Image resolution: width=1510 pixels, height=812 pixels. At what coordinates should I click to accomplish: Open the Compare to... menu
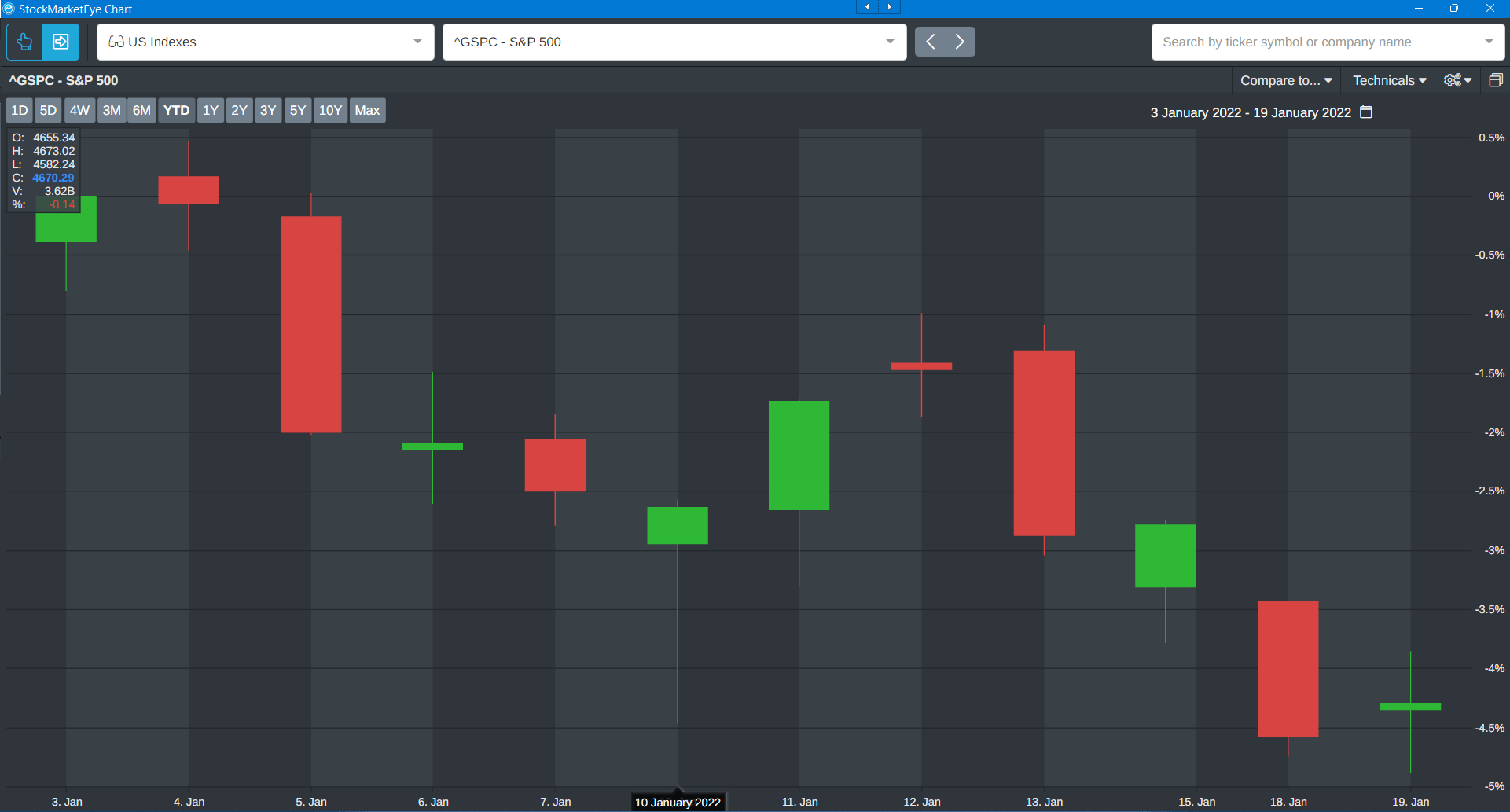1286,80
